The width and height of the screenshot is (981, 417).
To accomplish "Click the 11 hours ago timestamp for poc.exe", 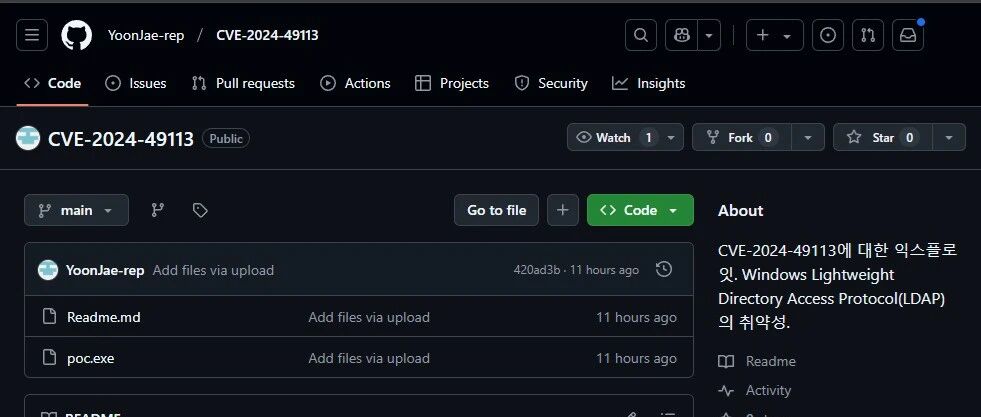I will [x=636, y=358].
